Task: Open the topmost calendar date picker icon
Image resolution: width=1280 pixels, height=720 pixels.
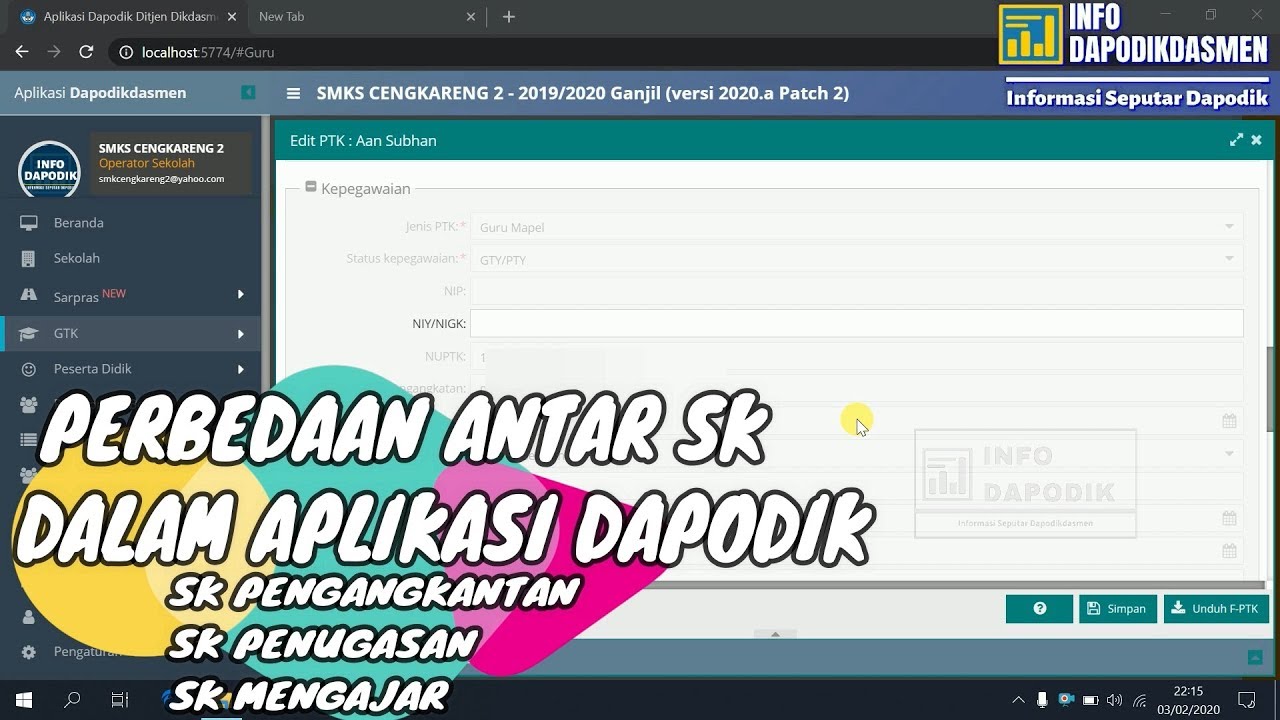Action: coord(1229,421)
